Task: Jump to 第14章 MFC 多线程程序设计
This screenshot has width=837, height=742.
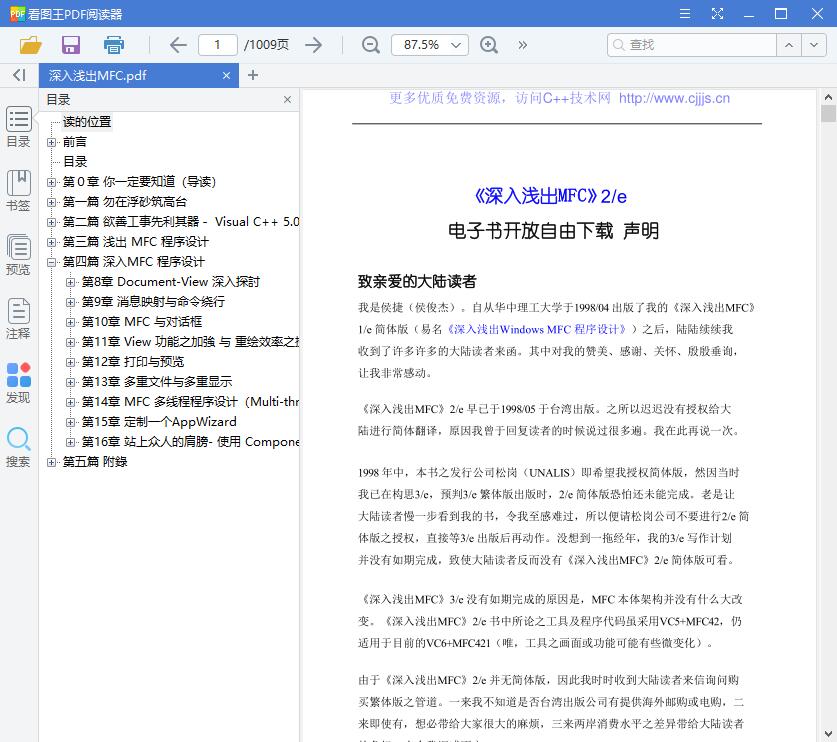Action: tap(190, 401)
